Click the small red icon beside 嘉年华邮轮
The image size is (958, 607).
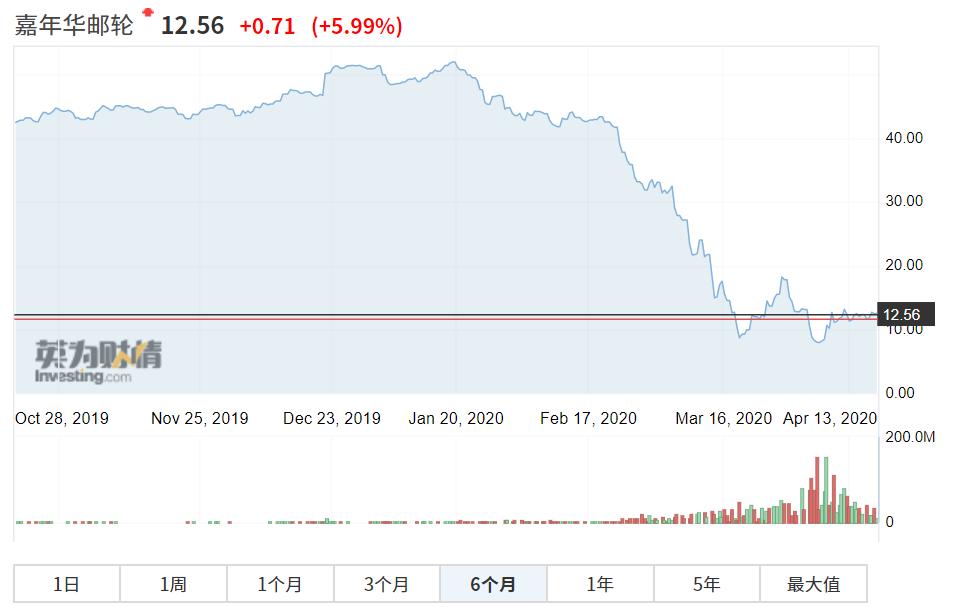pyautogui.click(x=148, y=13)
